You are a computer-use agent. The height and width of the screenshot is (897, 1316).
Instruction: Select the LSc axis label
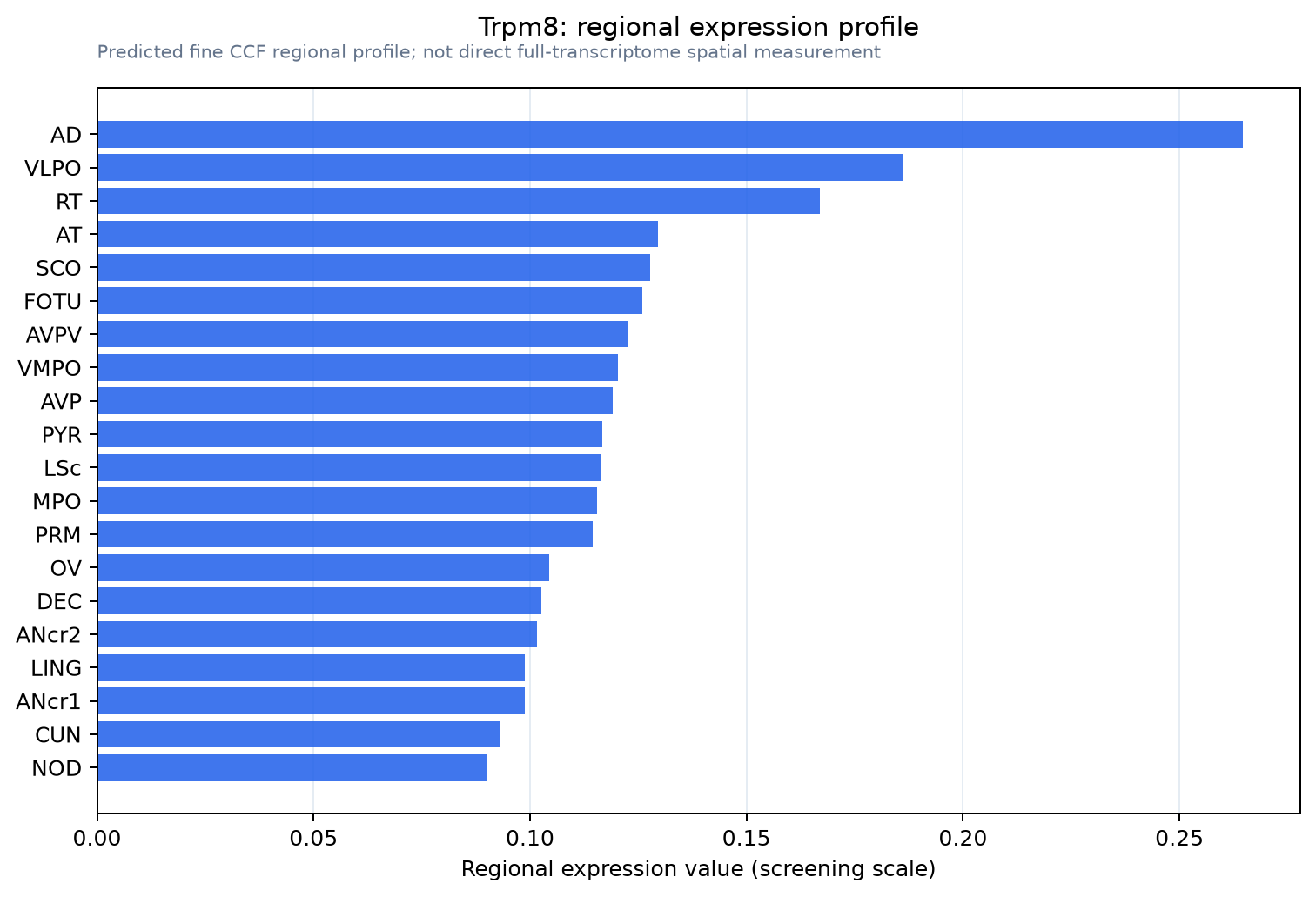point(63,468)
